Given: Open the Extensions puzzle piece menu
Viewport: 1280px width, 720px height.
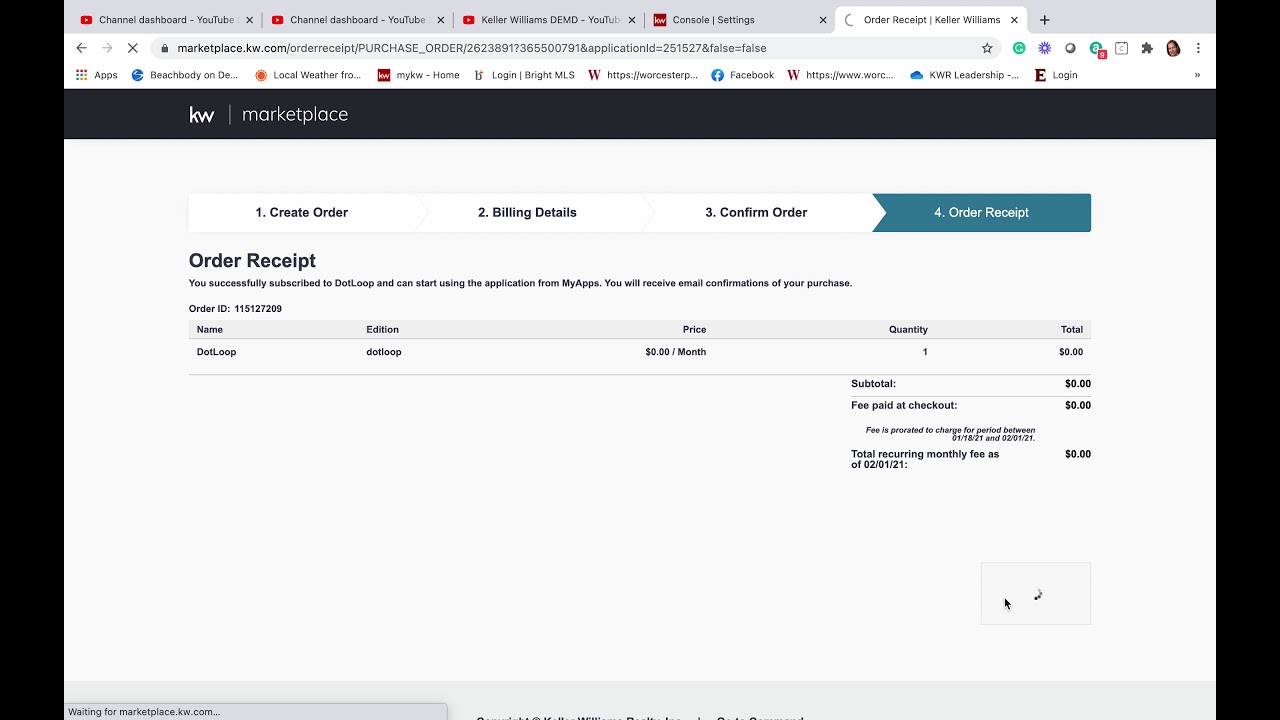Looking at the screenshot, I should 1147,48.
